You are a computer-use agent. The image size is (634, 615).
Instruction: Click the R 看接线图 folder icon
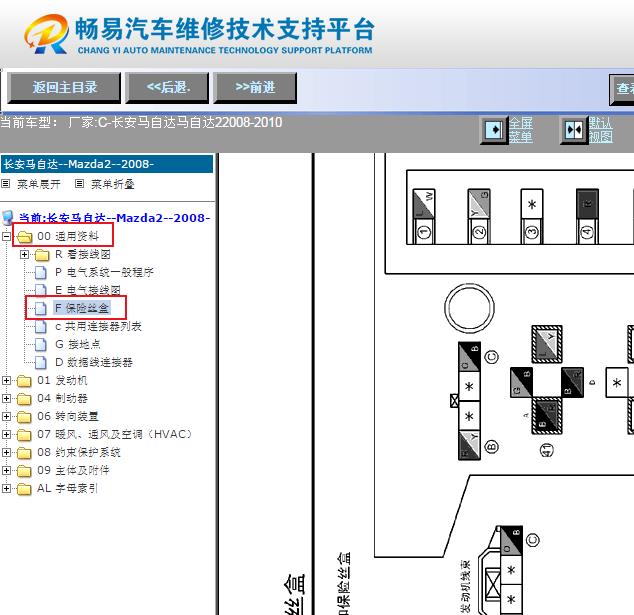tap(42, 255)
